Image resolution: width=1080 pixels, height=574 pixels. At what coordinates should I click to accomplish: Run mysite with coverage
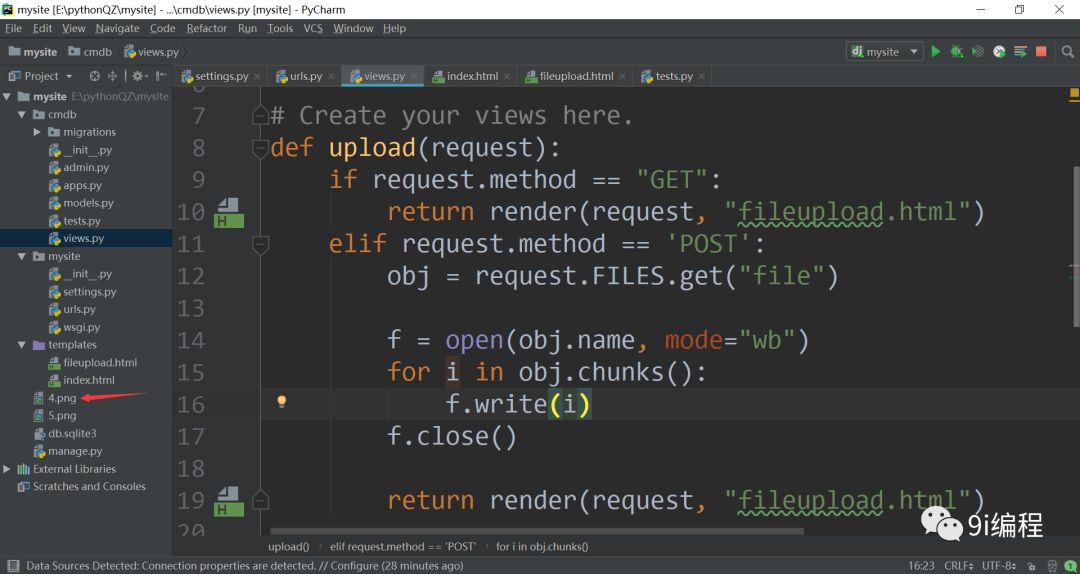coord(977,52)
